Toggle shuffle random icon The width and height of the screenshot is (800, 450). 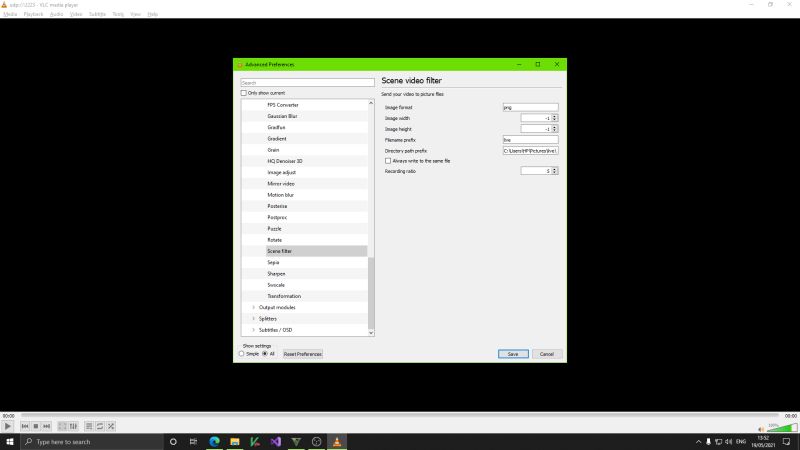coord(111,426)
